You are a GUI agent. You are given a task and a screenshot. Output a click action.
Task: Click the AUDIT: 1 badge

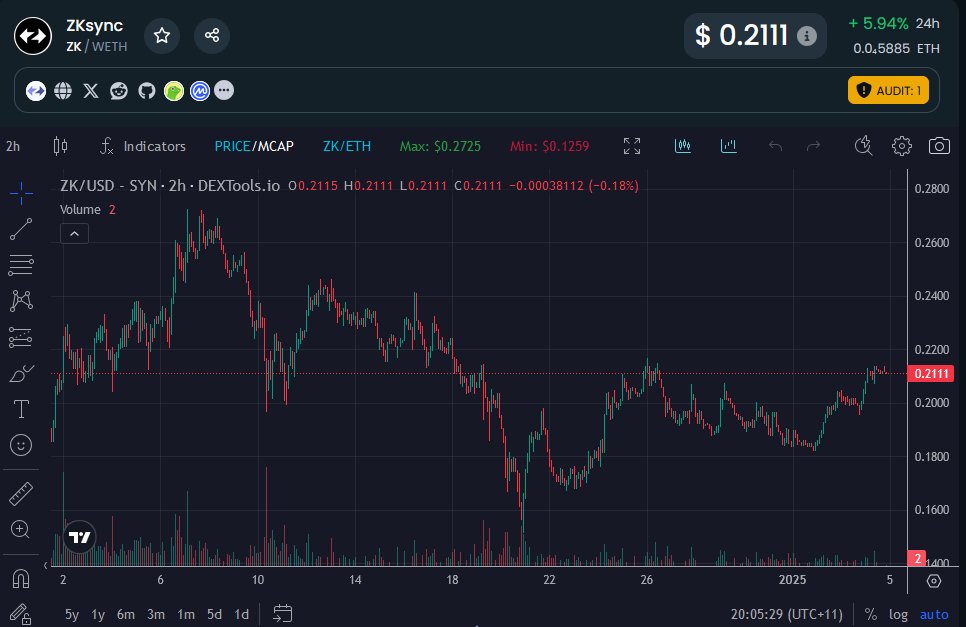[888, 91]
